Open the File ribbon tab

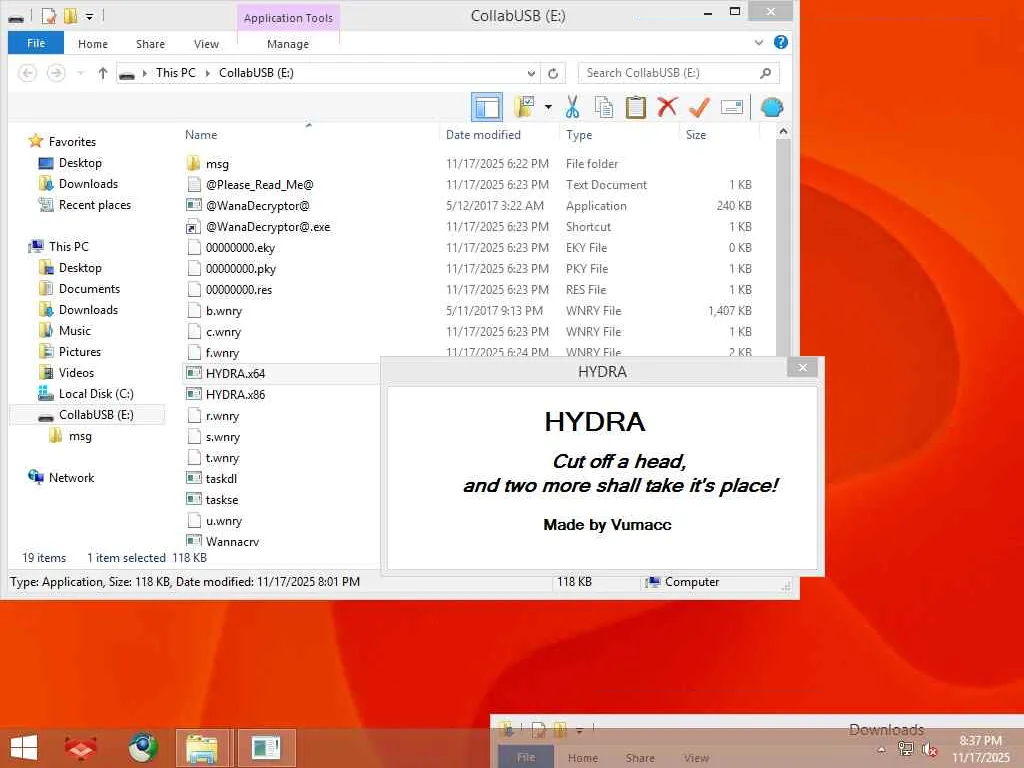[36, 43]
